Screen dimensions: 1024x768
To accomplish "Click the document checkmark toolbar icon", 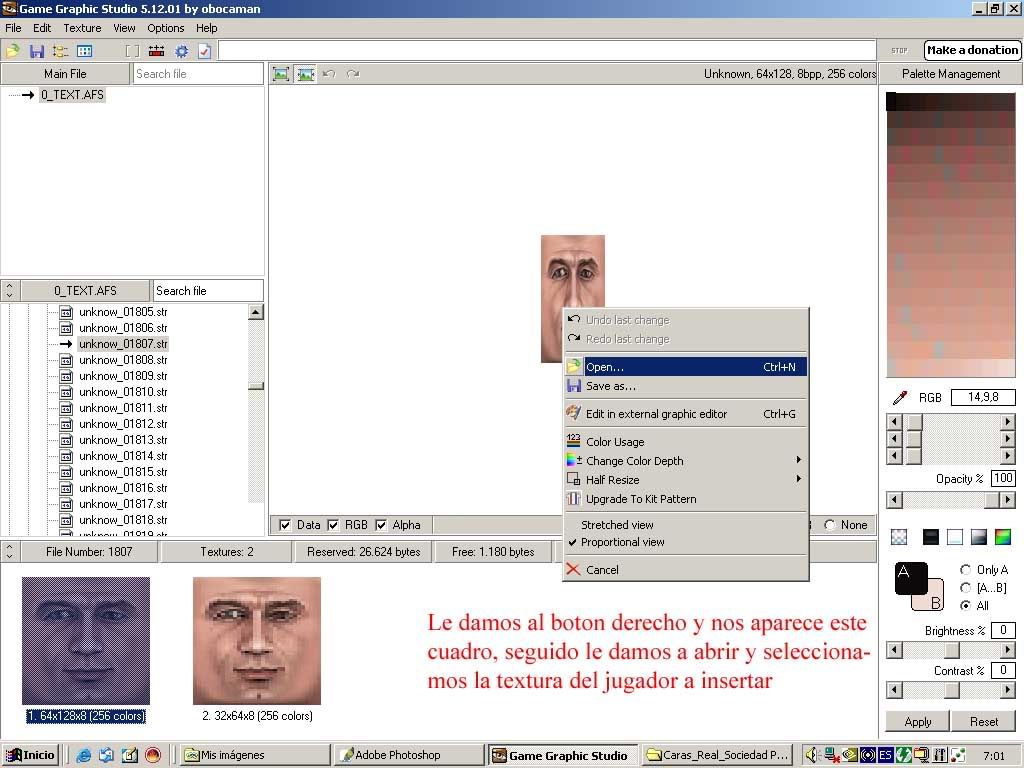I will [x=204, y=51].
